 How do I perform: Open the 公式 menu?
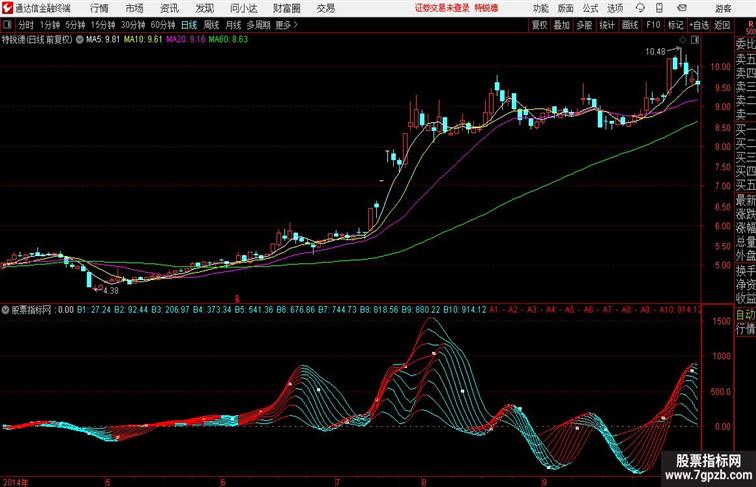(590, 8)
